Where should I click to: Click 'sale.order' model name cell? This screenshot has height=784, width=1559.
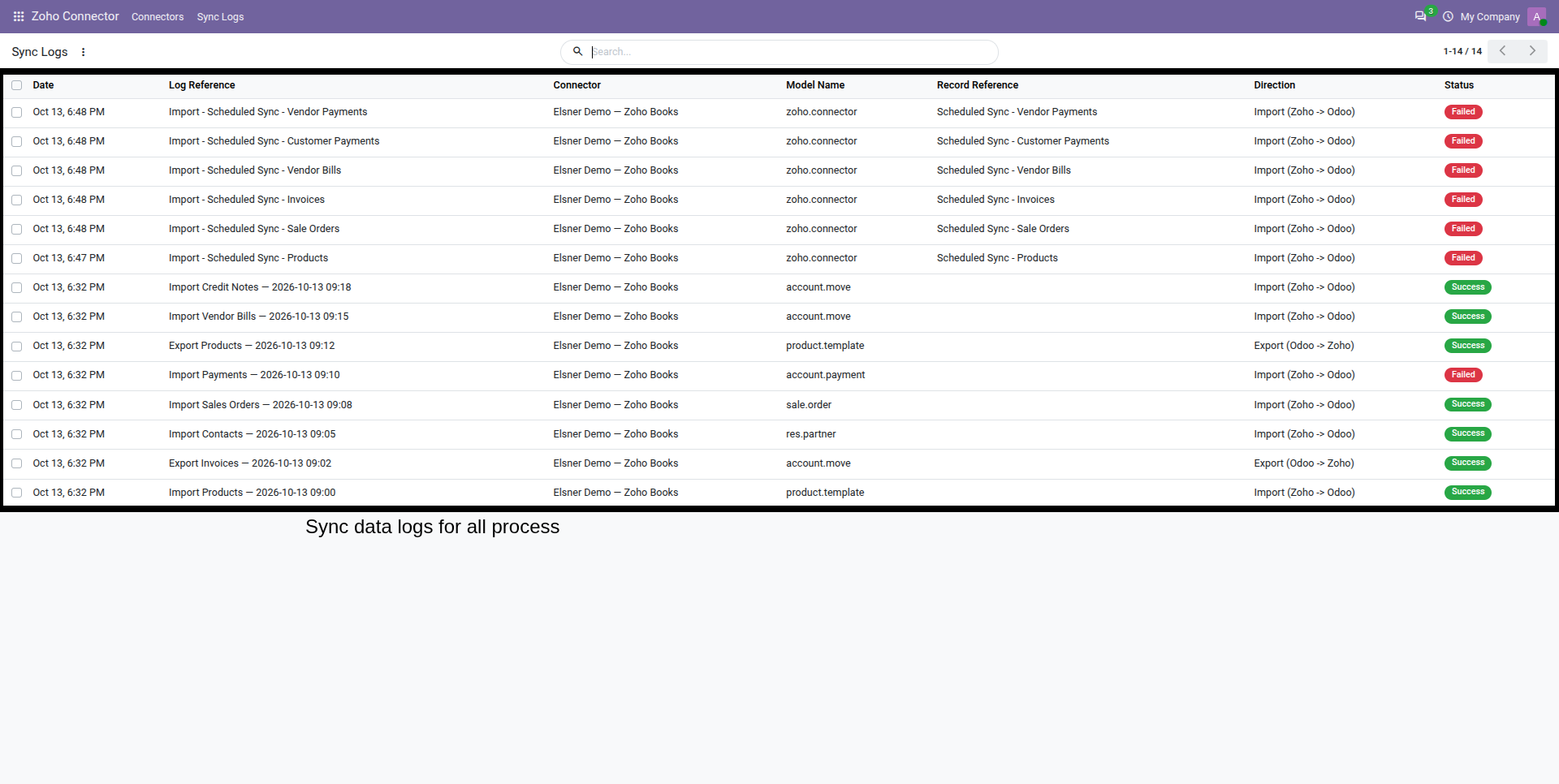click(x=809, y=405)
